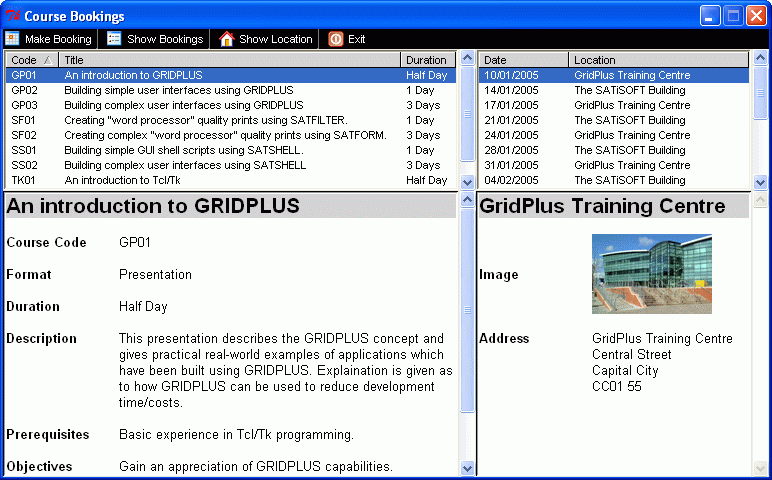Click the Make Booking toolbar icon
Image resolution: width=772 pixels, height=480 pixels.
13,39
